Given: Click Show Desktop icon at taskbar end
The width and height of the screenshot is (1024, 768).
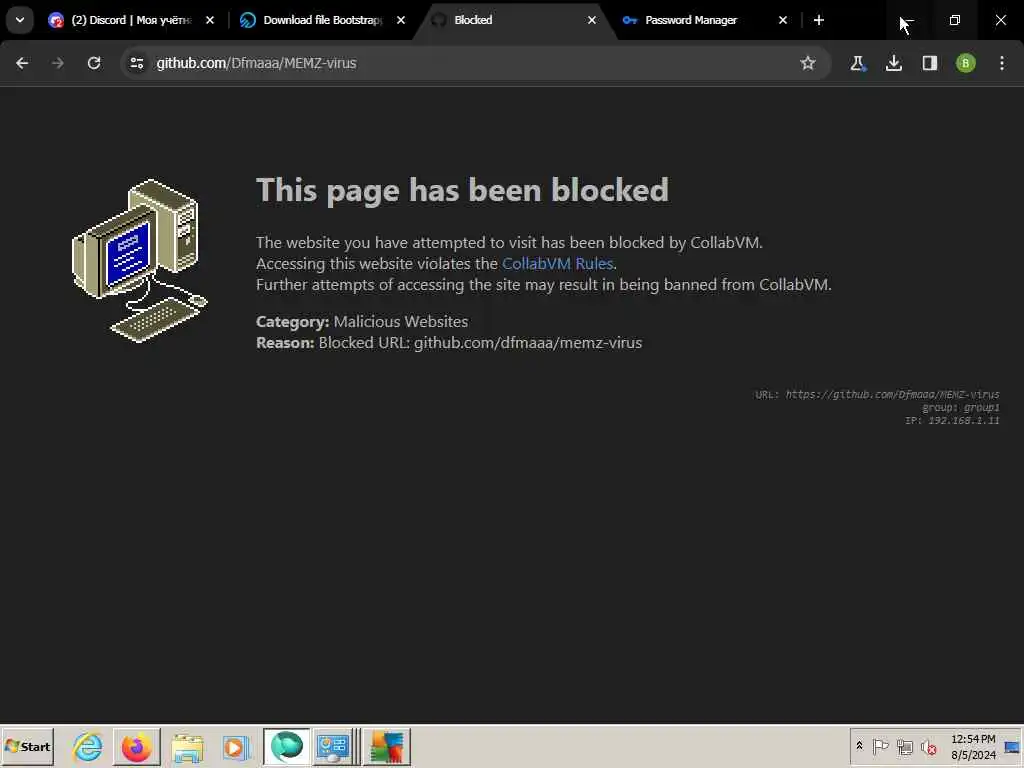Looking at the screenshot, I should [x=1013, y=746].
